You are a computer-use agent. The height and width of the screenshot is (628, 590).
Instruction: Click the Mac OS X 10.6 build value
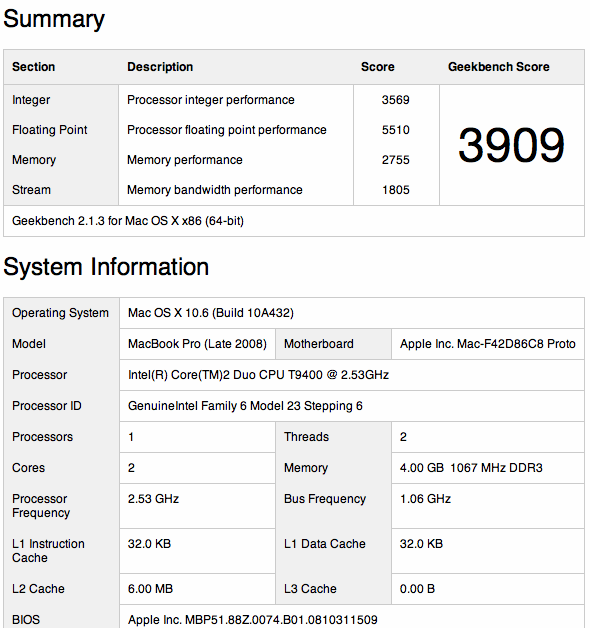point(211,313)
